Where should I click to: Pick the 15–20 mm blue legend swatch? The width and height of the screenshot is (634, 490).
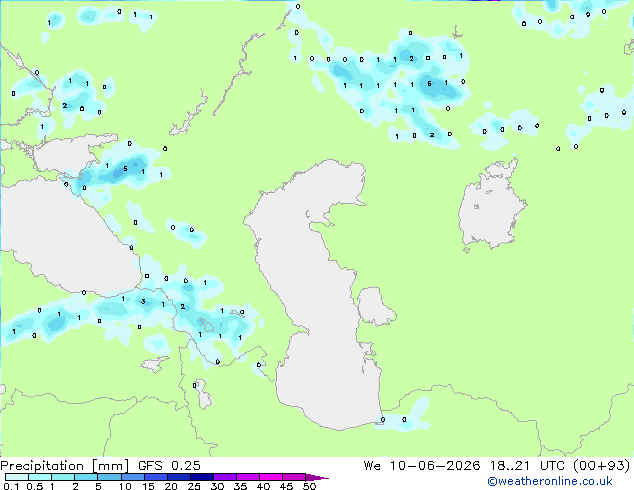click(x=155, y=477)
